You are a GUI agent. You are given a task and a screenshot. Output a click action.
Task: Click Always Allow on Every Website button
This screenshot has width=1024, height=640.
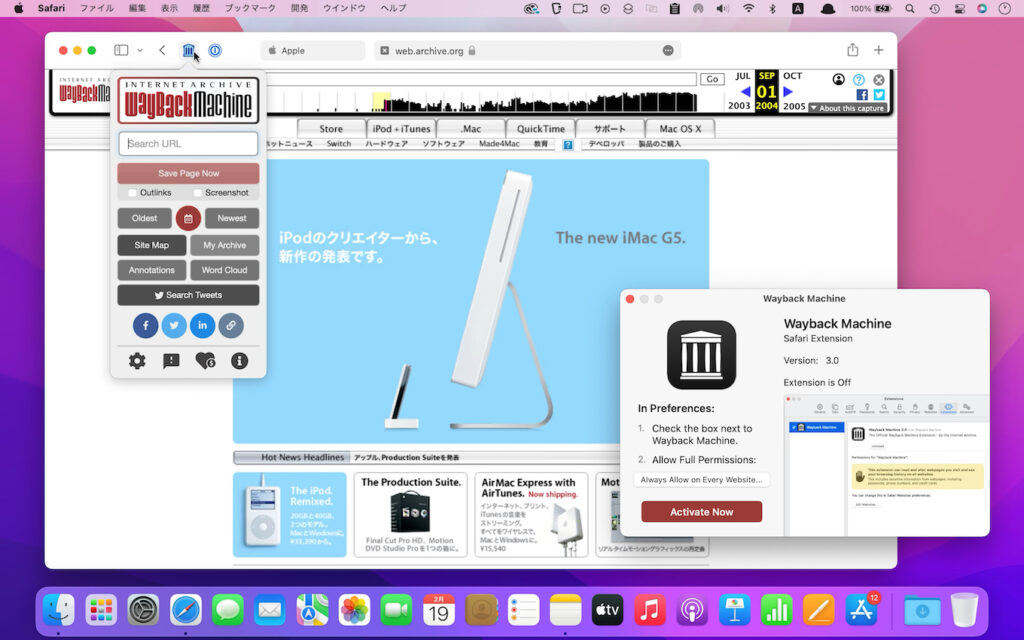(x=701, y=479)
